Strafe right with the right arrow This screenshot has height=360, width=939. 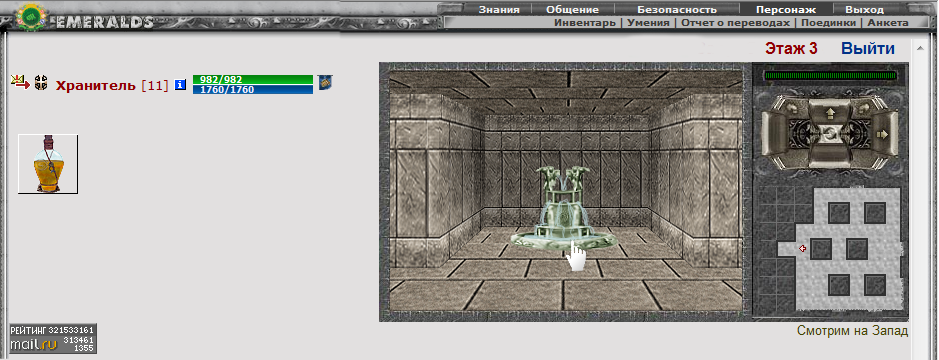(882, 134)
